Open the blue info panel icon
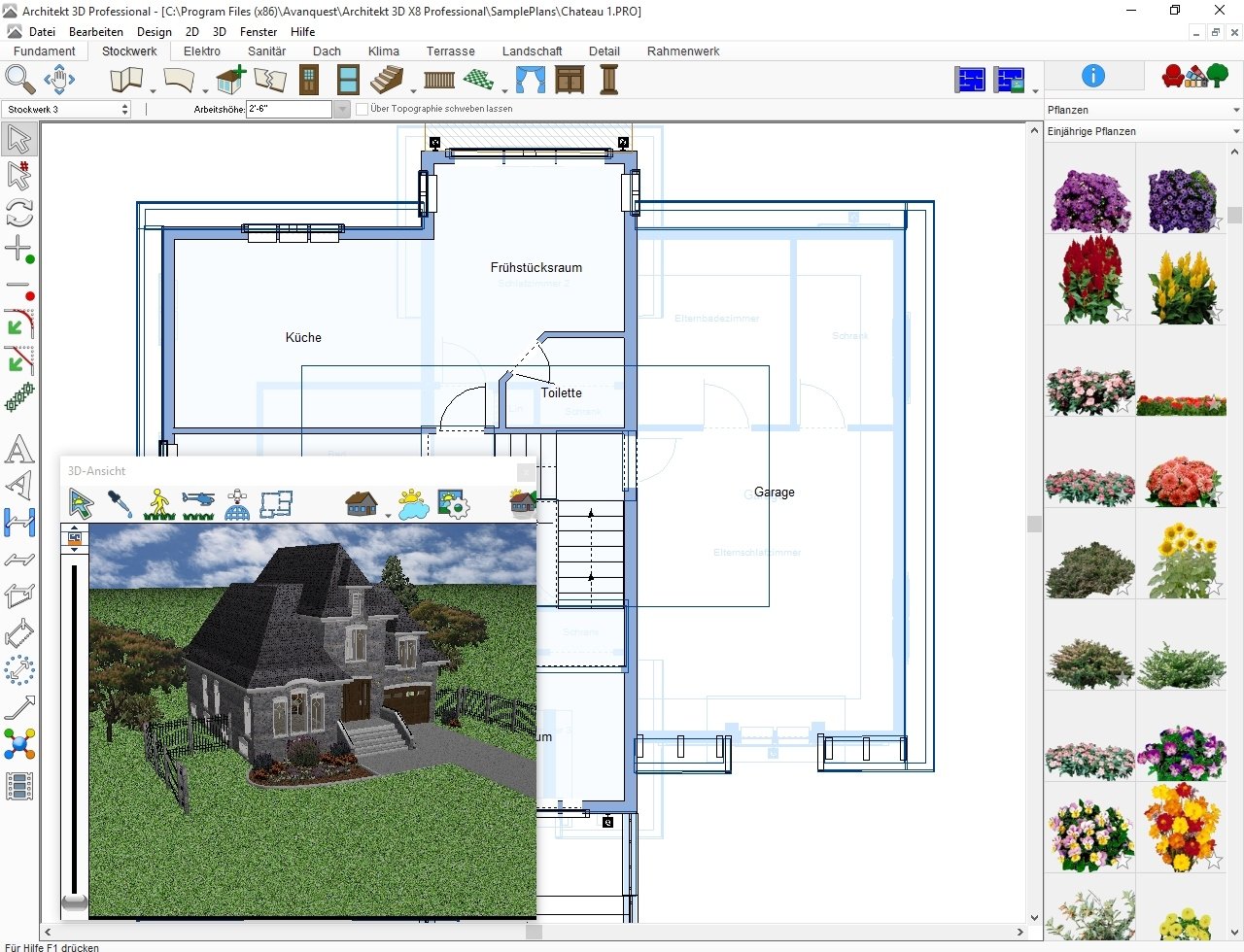This screenshot has width=1244, height=952. (x=1093, y=76)
